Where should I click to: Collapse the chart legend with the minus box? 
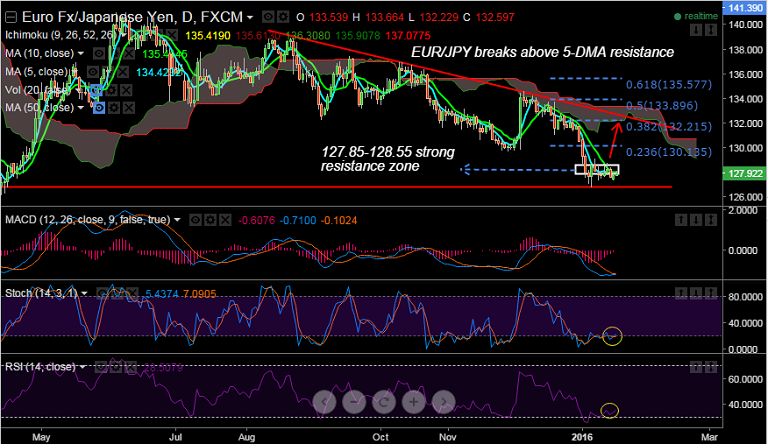[x=10, y=18]
